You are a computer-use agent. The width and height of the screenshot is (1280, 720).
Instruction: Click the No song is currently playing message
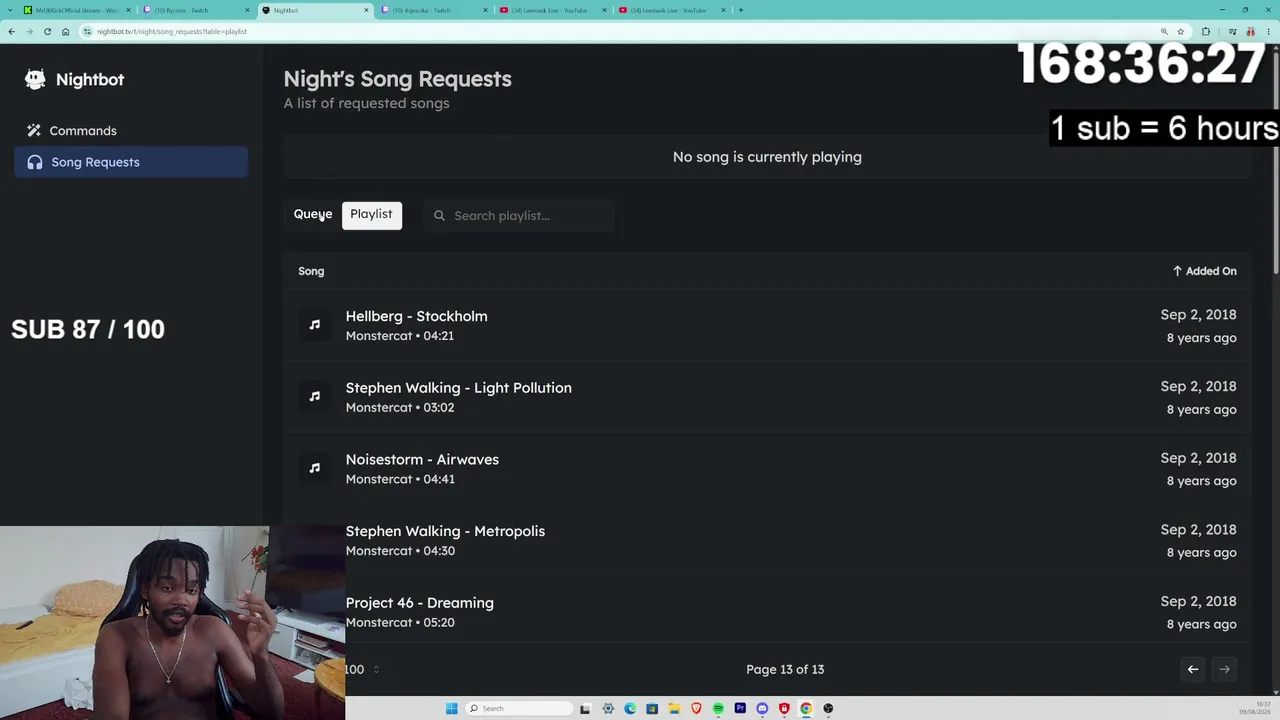click(767, 157)
